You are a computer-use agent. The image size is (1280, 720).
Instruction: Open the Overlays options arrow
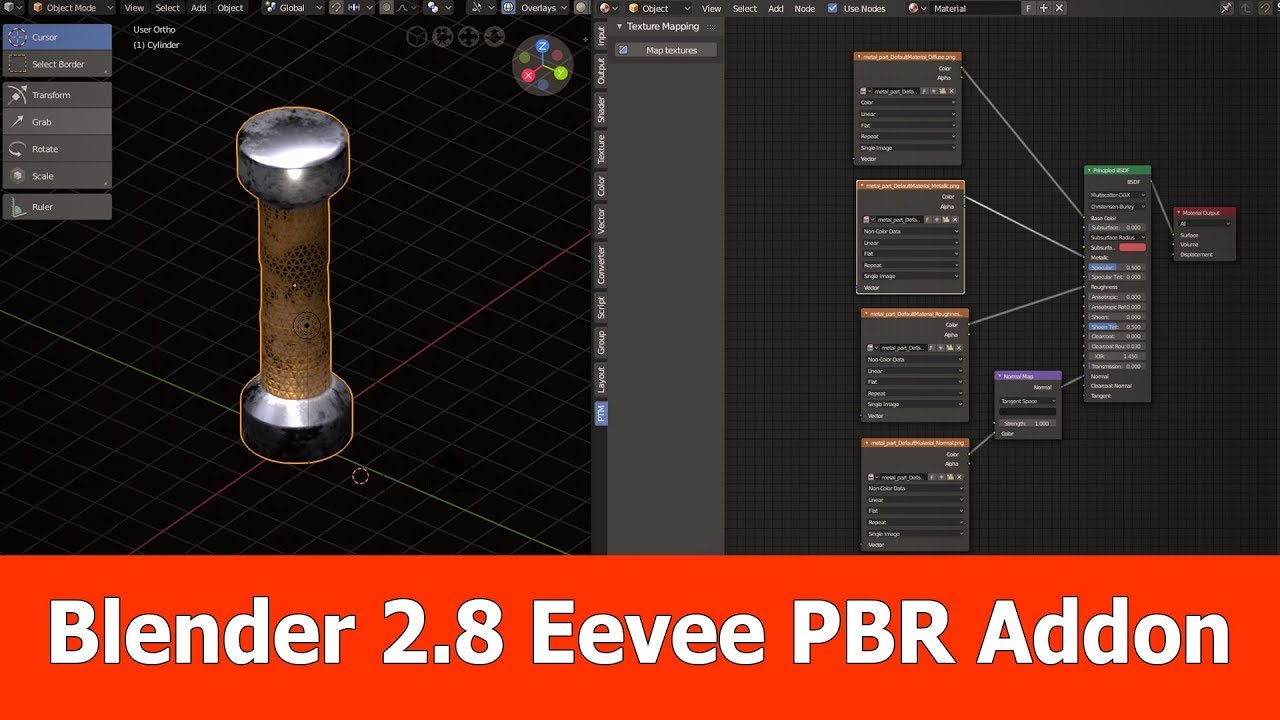(563, 8)
